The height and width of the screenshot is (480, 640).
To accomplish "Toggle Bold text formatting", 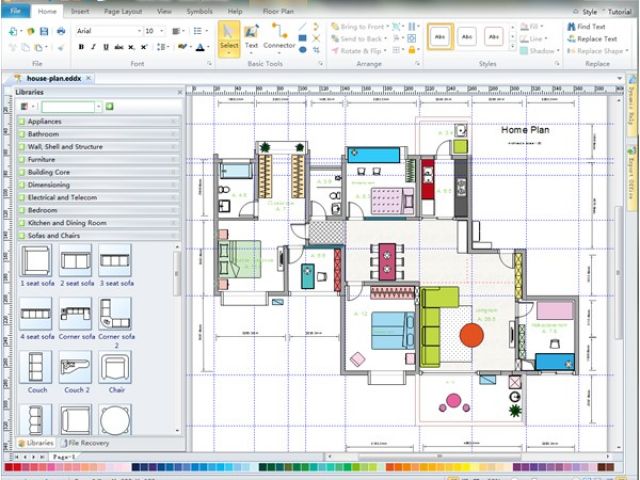I will pyautogui.click(x=80, y=47).
